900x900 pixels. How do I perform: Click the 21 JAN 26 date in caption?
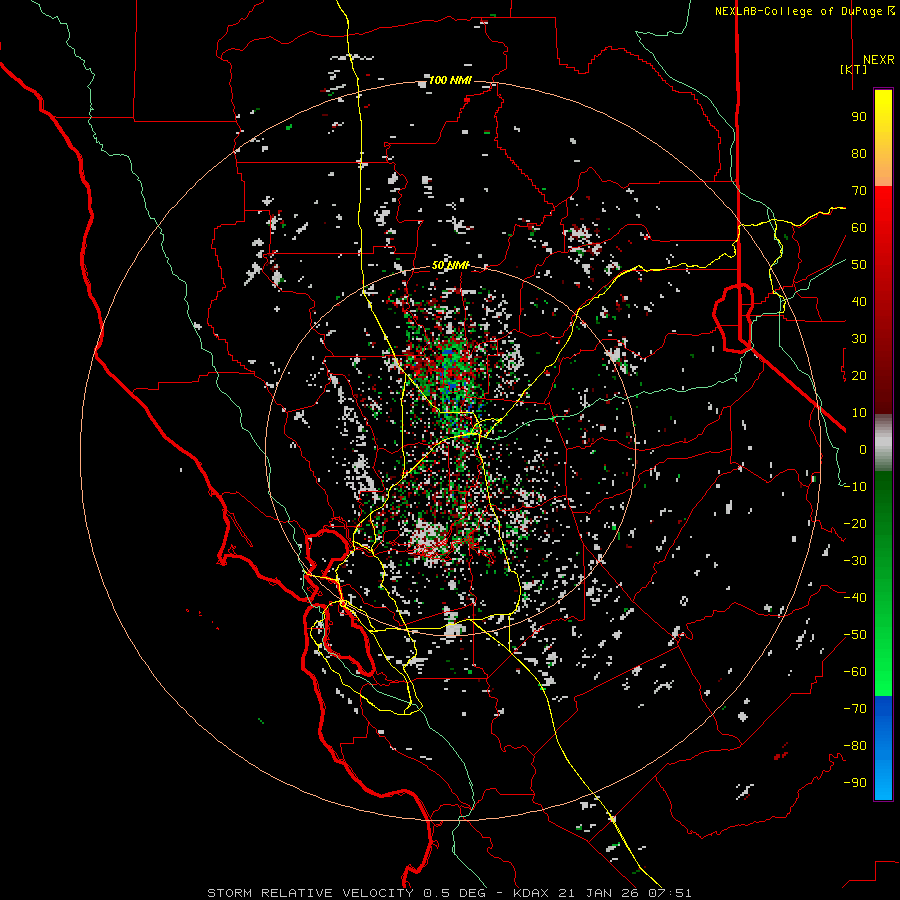pos(599,893)
